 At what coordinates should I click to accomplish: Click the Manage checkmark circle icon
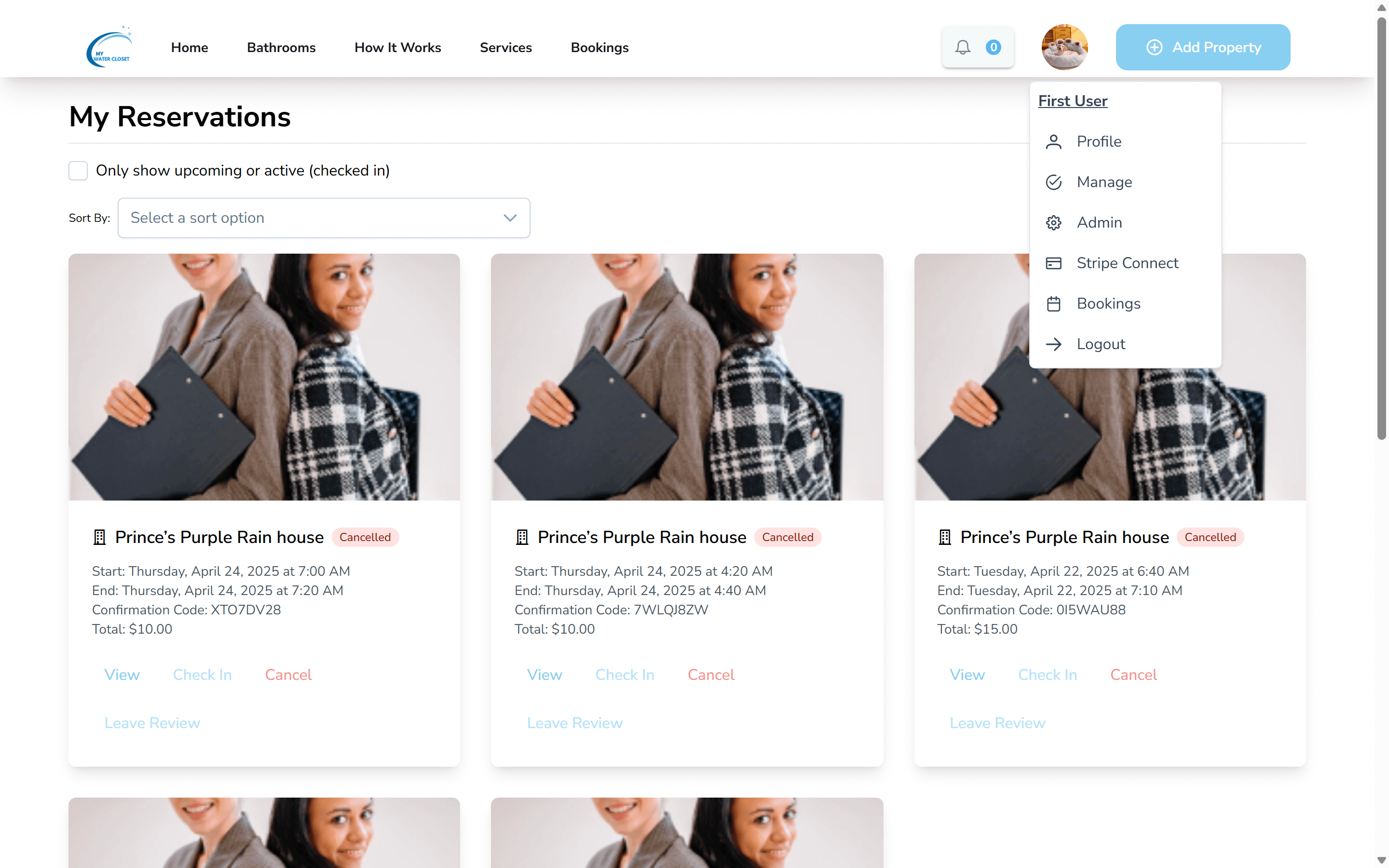coord(1053,182)
